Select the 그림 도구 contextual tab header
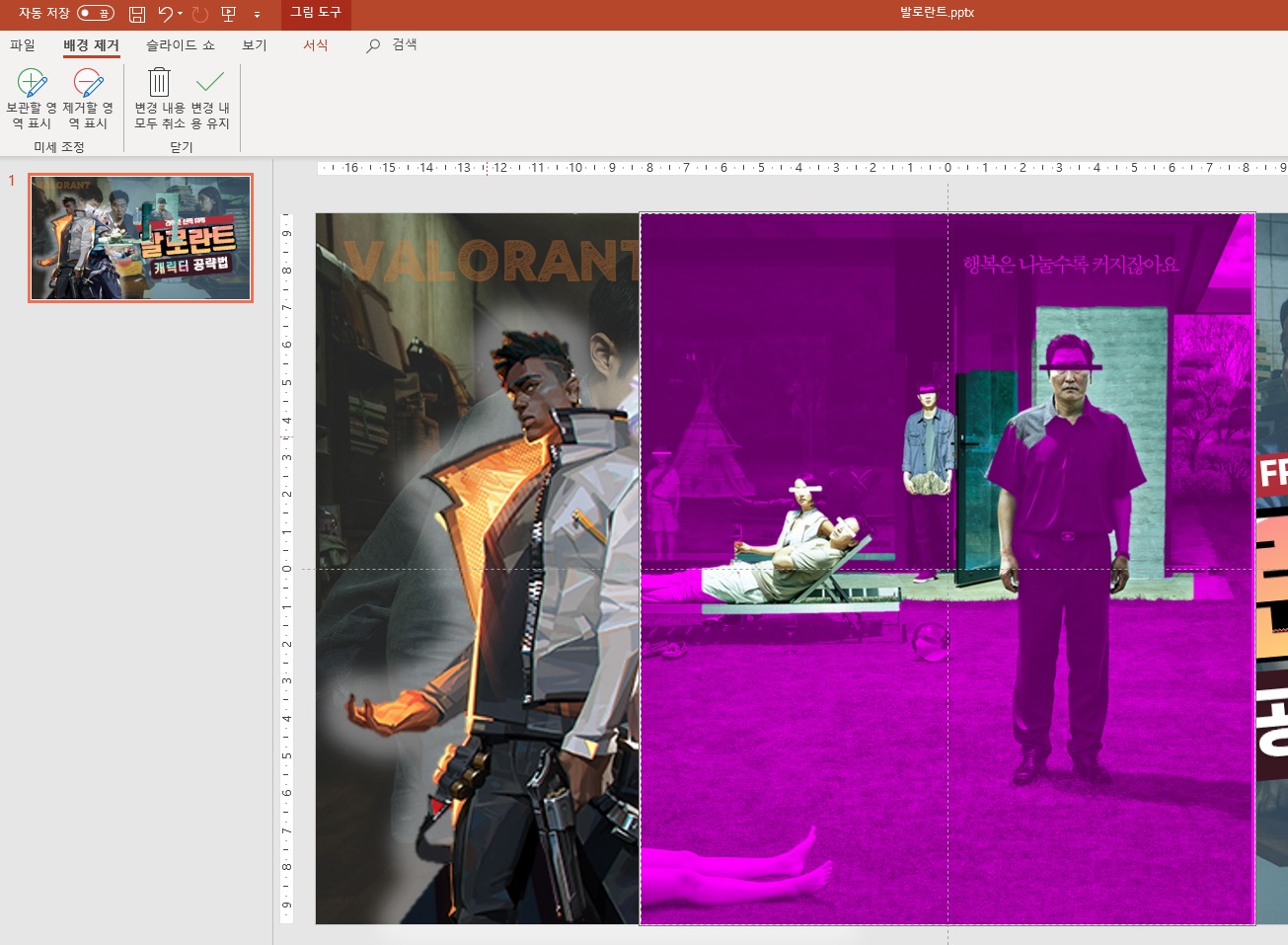The height and width of the screenshot is (945, 1288). click(316, 13)
